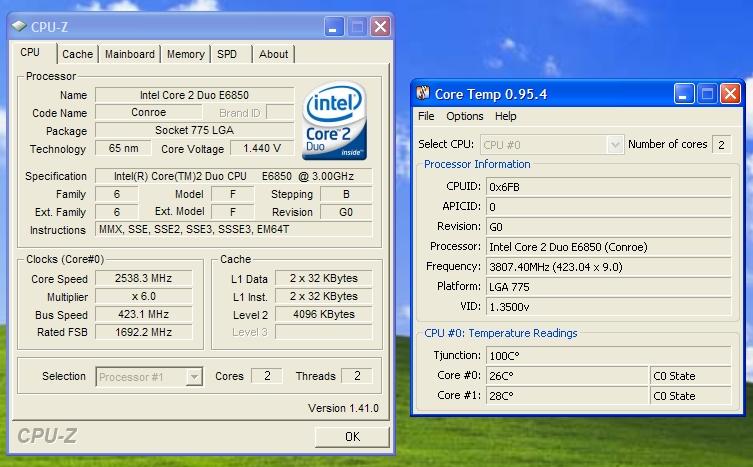Switch to the Cache tab in CPU-Z
753x467 pixels.
click(77, 54)
